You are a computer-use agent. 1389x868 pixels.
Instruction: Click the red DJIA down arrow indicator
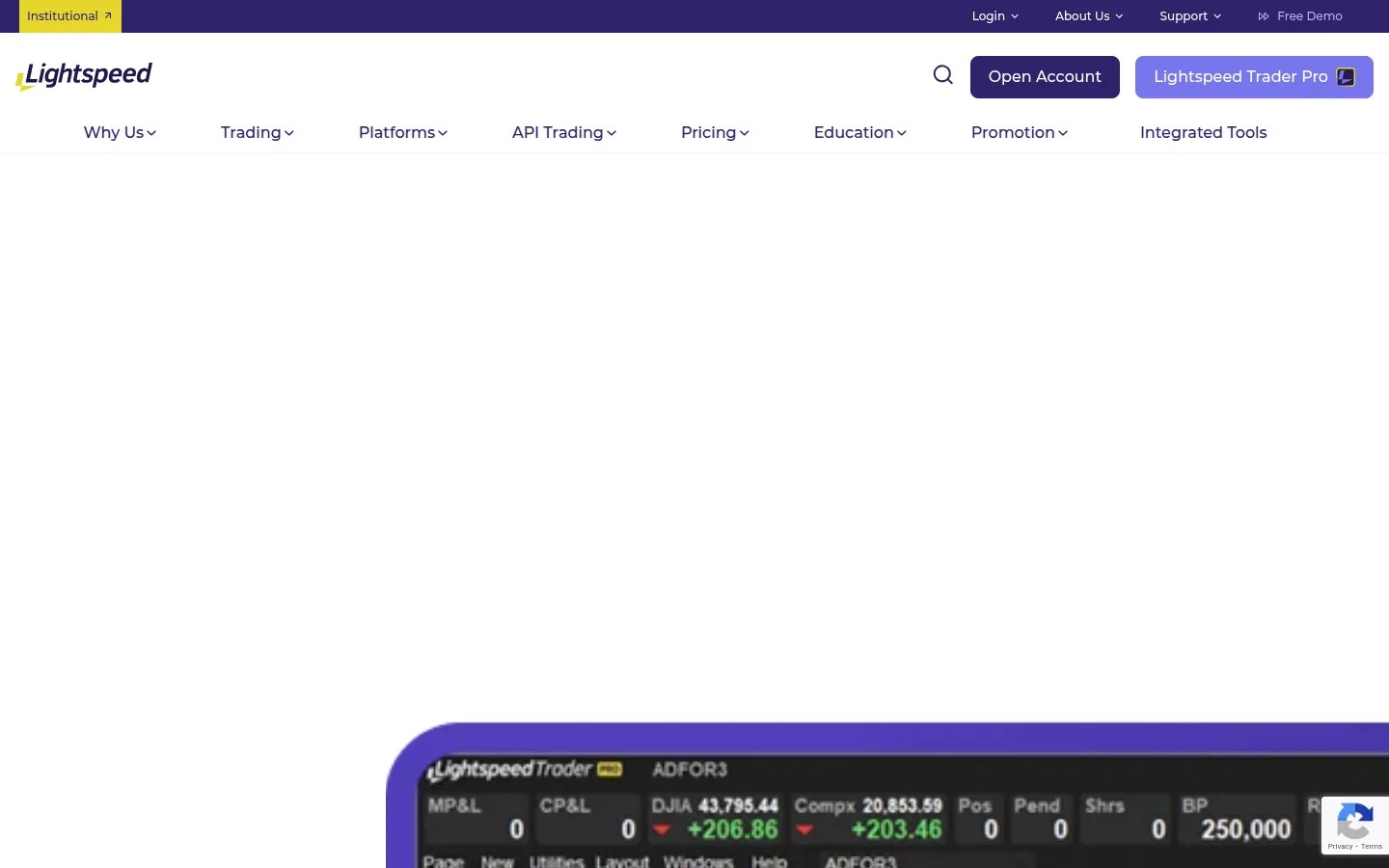pyautogui.click(x=662, y=829)
